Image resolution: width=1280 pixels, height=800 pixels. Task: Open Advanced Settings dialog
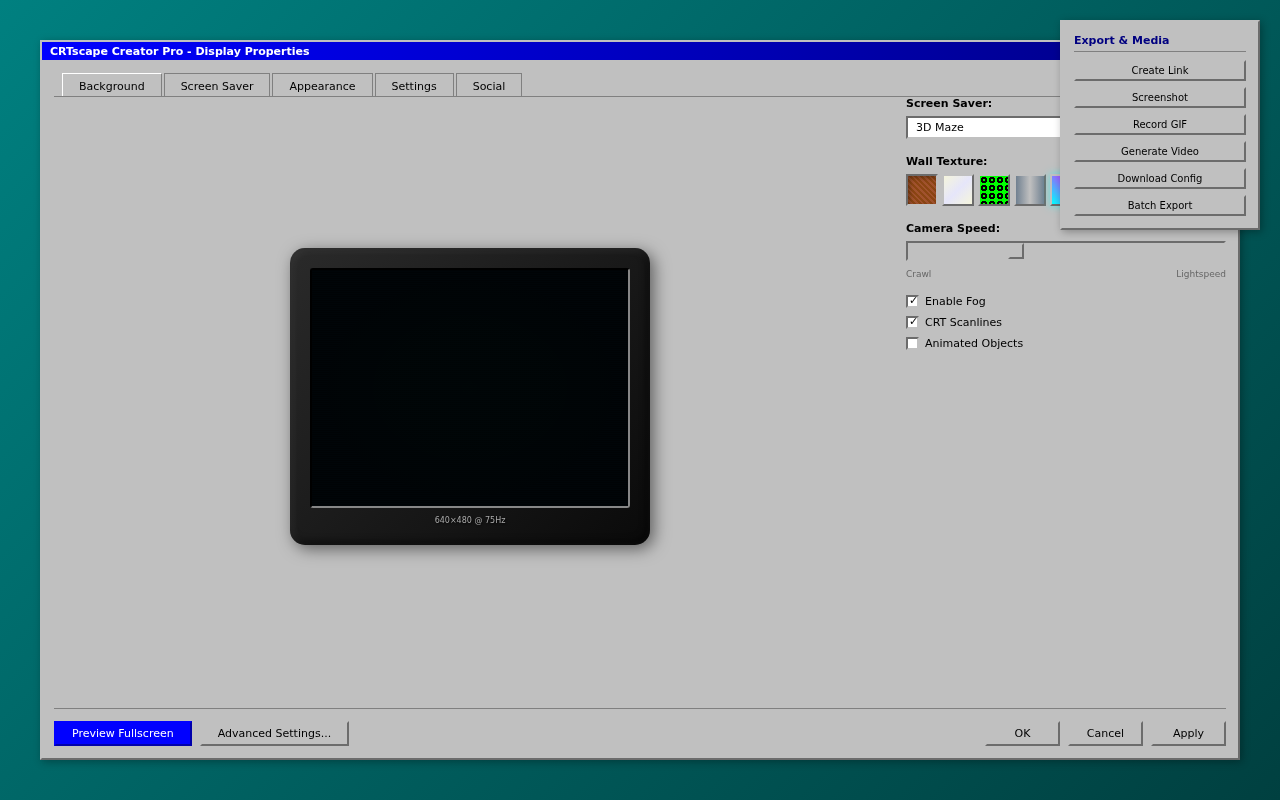274,733
